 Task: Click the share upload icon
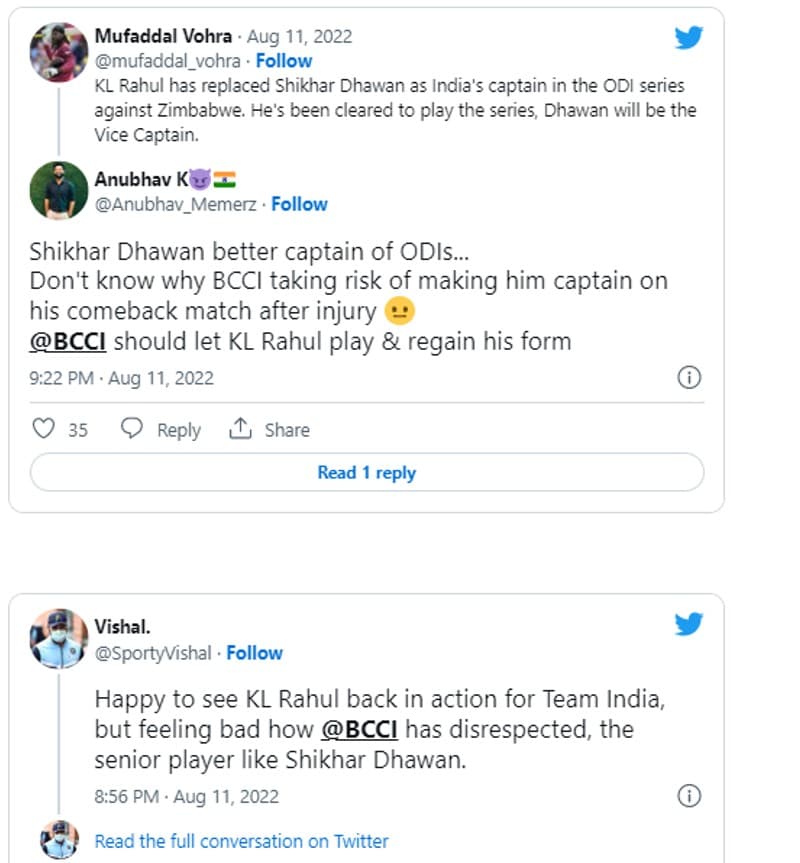click(240, 429)
